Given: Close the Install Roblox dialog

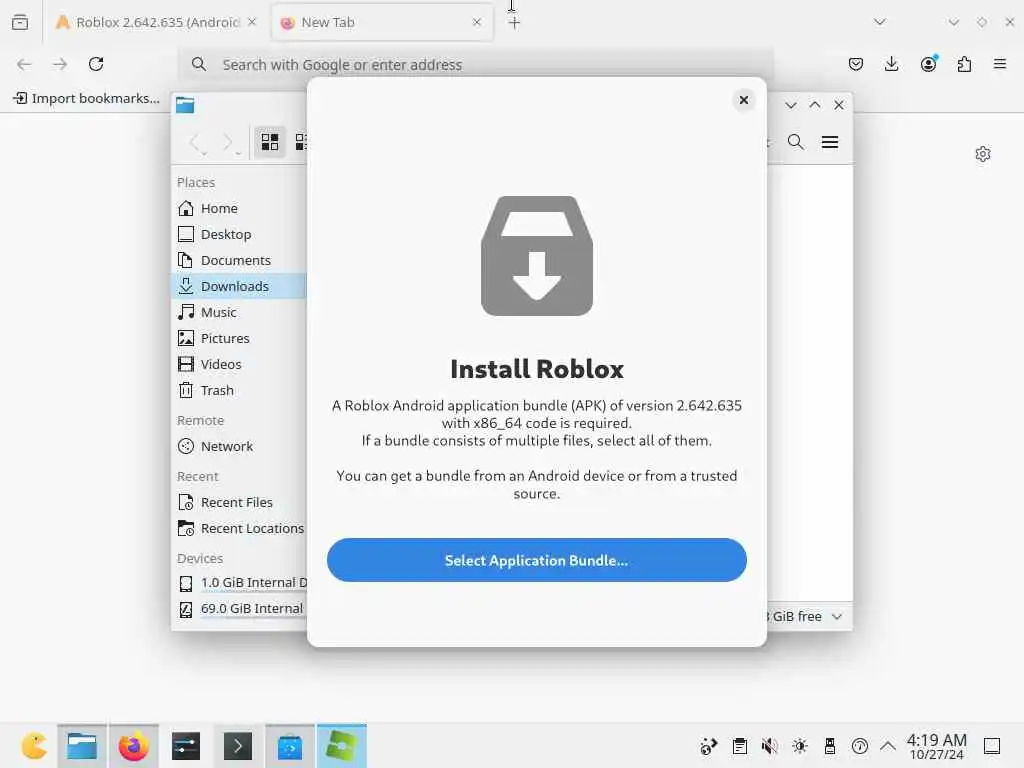Looking at the screenshot, I should click(x=743, y=100).
